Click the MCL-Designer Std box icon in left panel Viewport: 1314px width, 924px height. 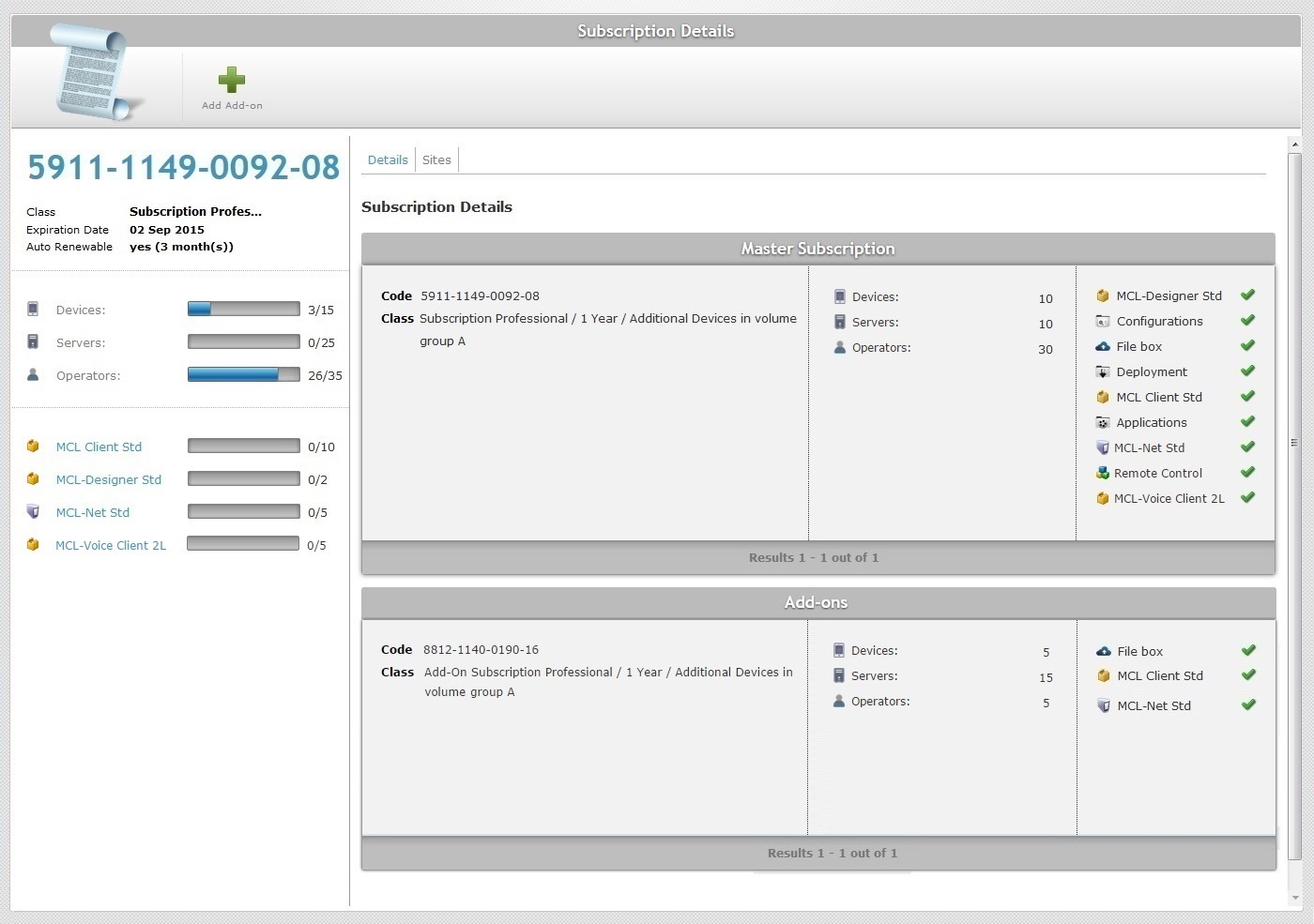pos(33,478)
